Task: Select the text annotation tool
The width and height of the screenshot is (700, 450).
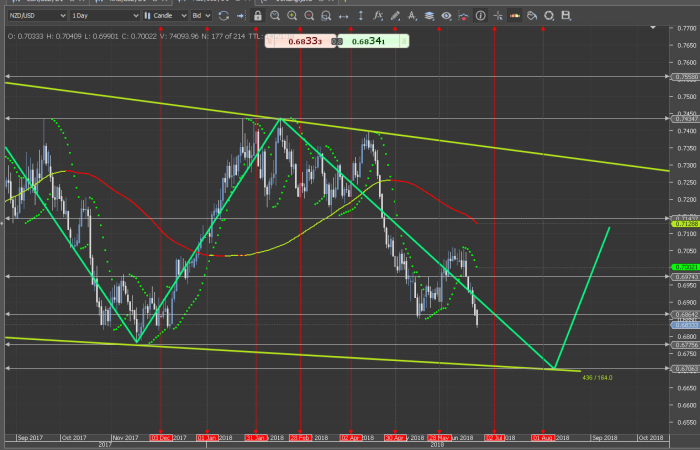Action: 412,16
